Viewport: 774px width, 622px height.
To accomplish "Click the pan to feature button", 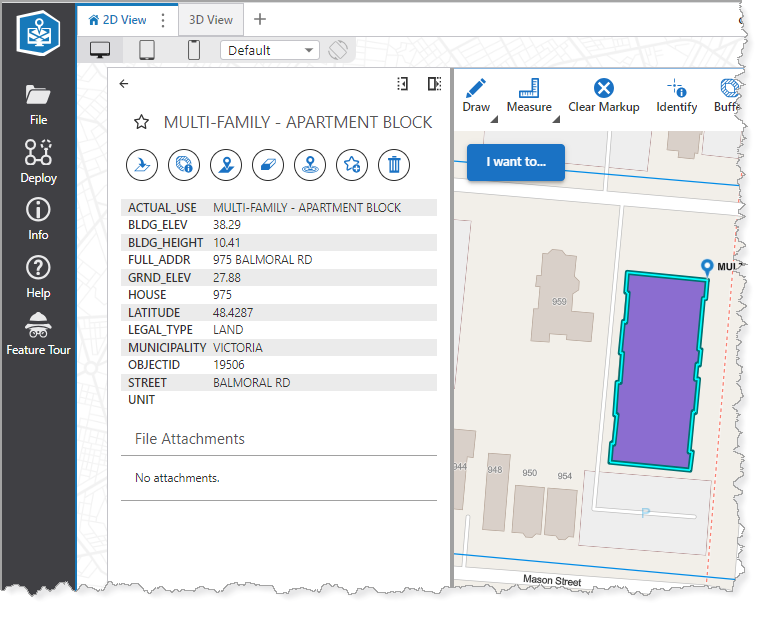I will tap(226, 165).
